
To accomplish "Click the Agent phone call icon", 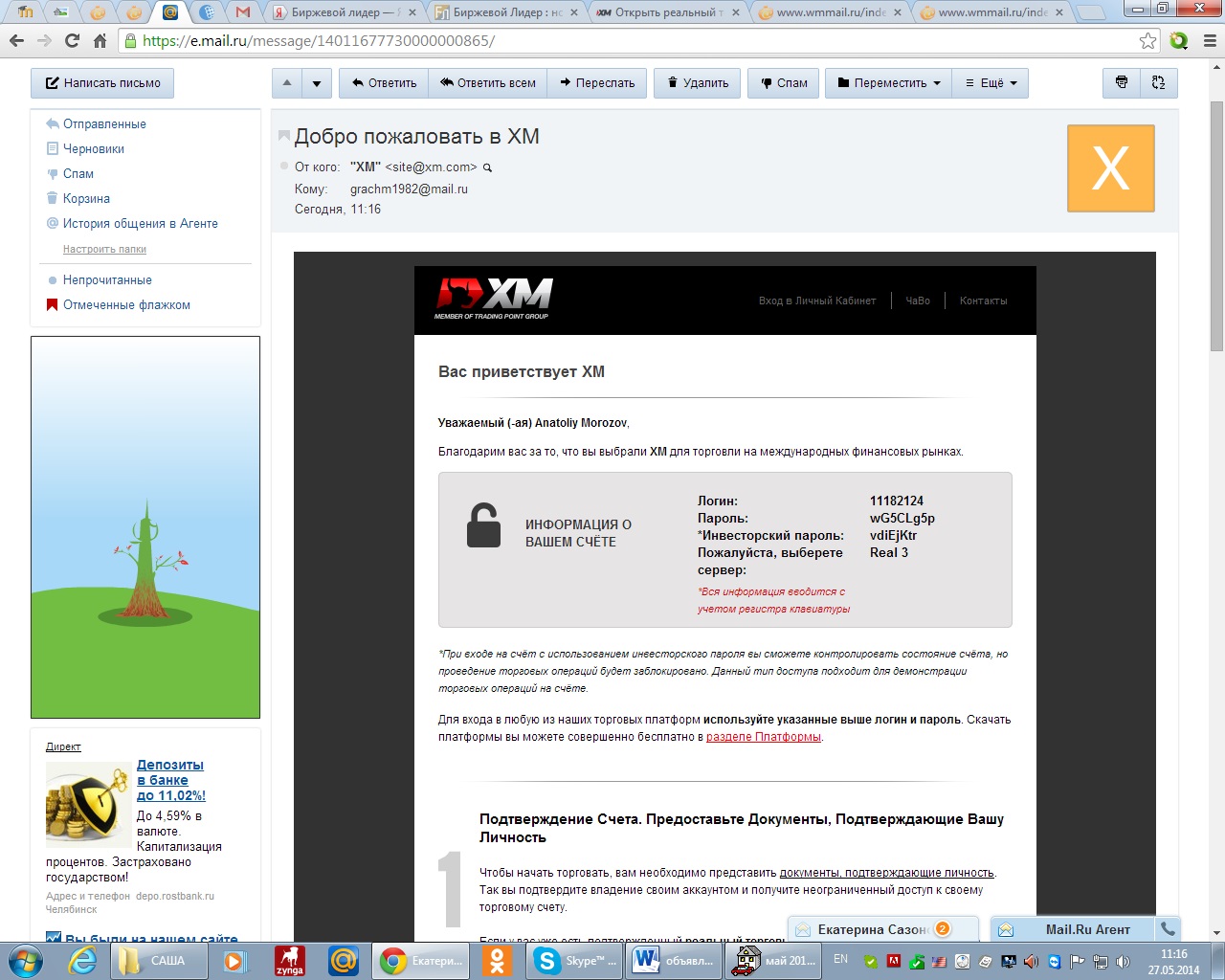I will (x=1168, y=928).
